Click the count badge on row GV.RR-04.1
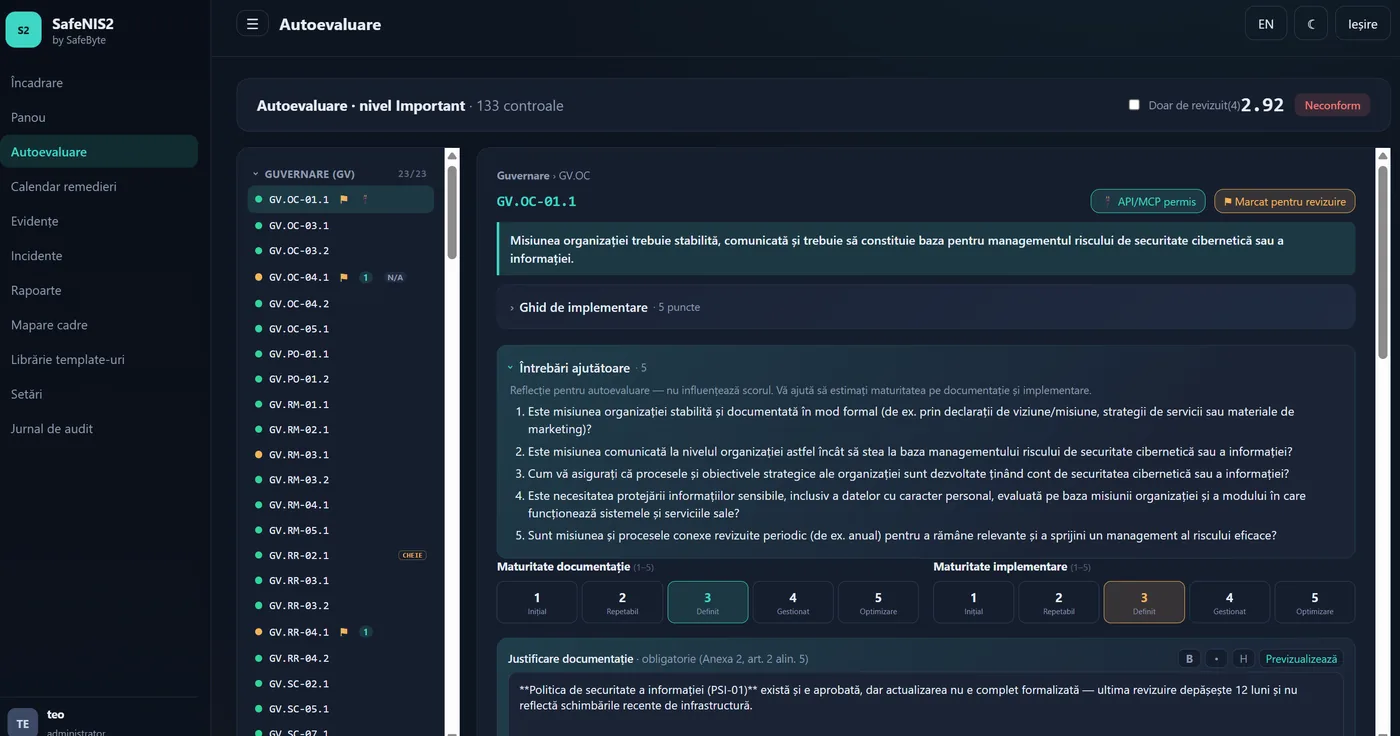The image size is (1400, 736). tap(366, 632)
